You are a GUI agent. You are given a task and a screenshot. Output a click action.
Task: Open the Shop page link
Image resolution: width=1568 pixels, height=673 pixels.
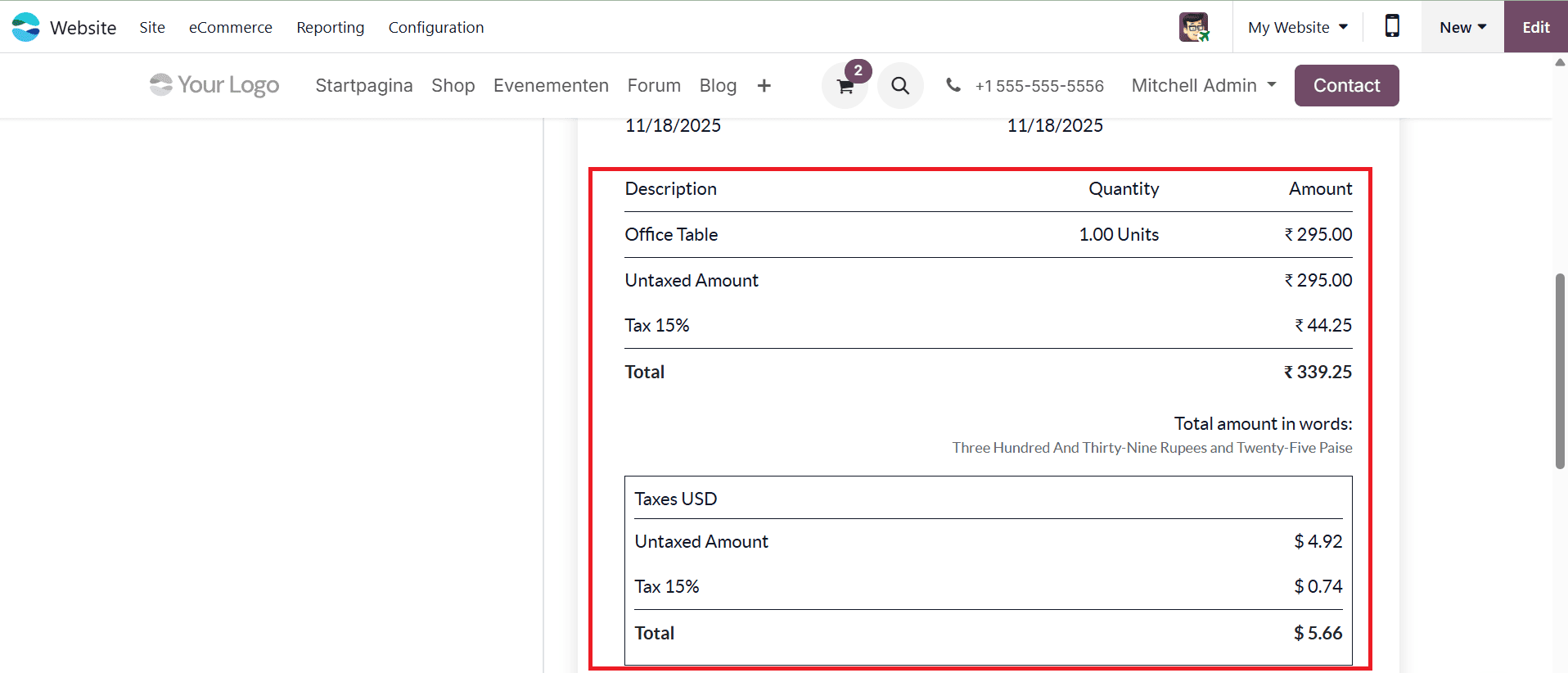(x=453, y=85)
